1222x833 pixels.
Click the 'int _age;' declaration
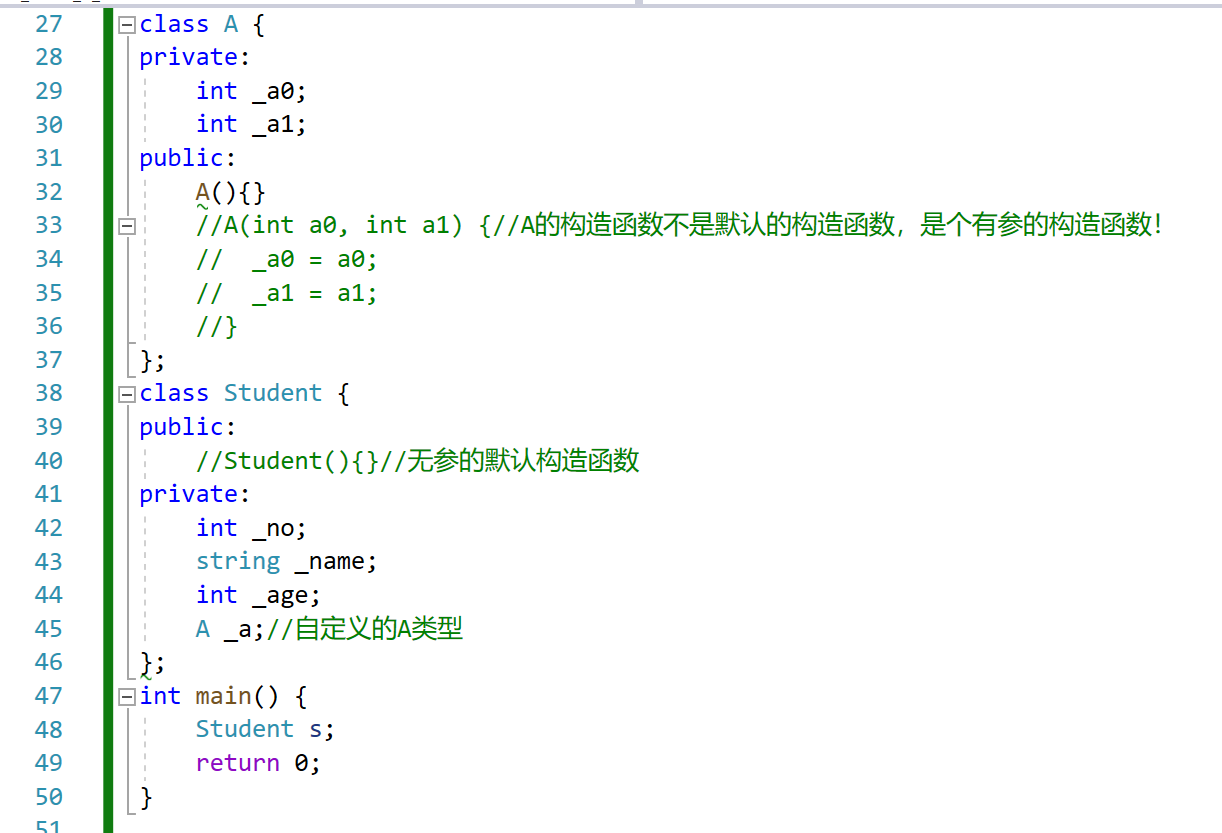pos(258,595)
